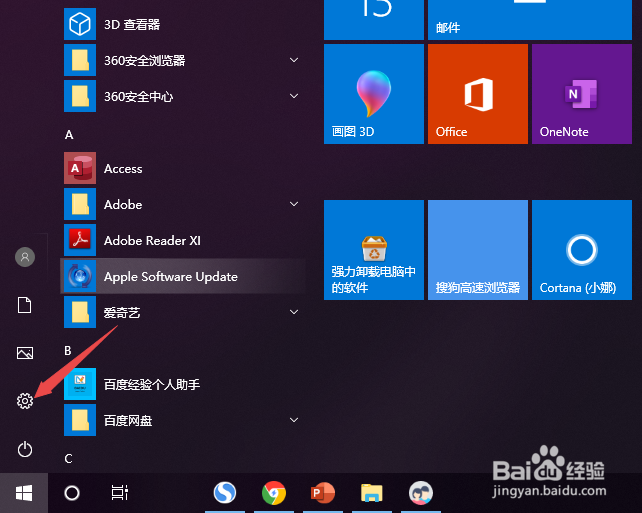Open the 邮件 tile
This screenshot has width=642, height=513.
pos(530,20)
